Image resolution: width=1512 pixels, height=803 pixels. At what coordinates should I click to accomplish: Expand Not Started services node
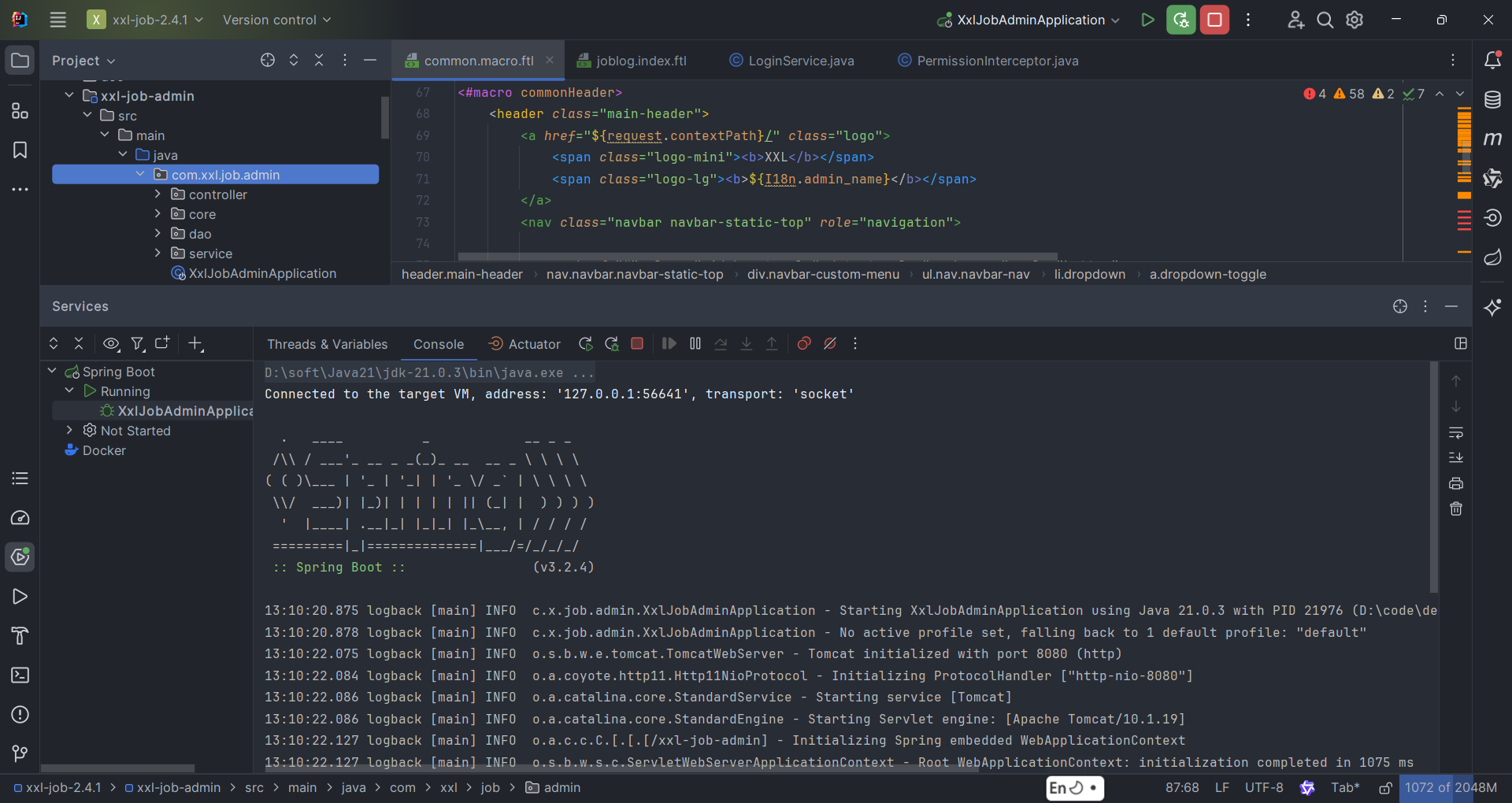click(70, 430)
